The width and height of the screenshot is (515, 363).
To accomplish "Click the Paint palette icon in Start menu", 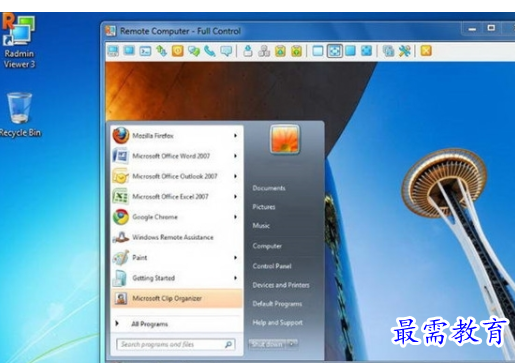I will (121, 257).
